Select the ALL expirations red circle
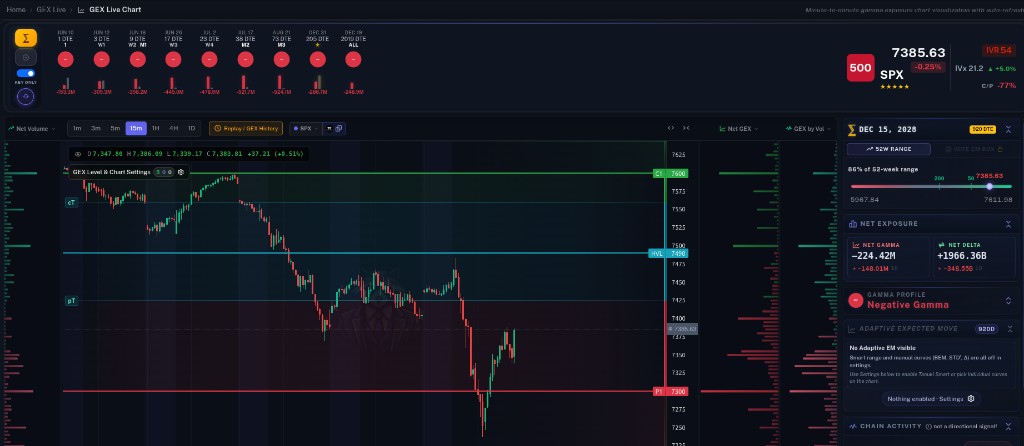The width and height of the screenshot is (1024, 446). 353,59
